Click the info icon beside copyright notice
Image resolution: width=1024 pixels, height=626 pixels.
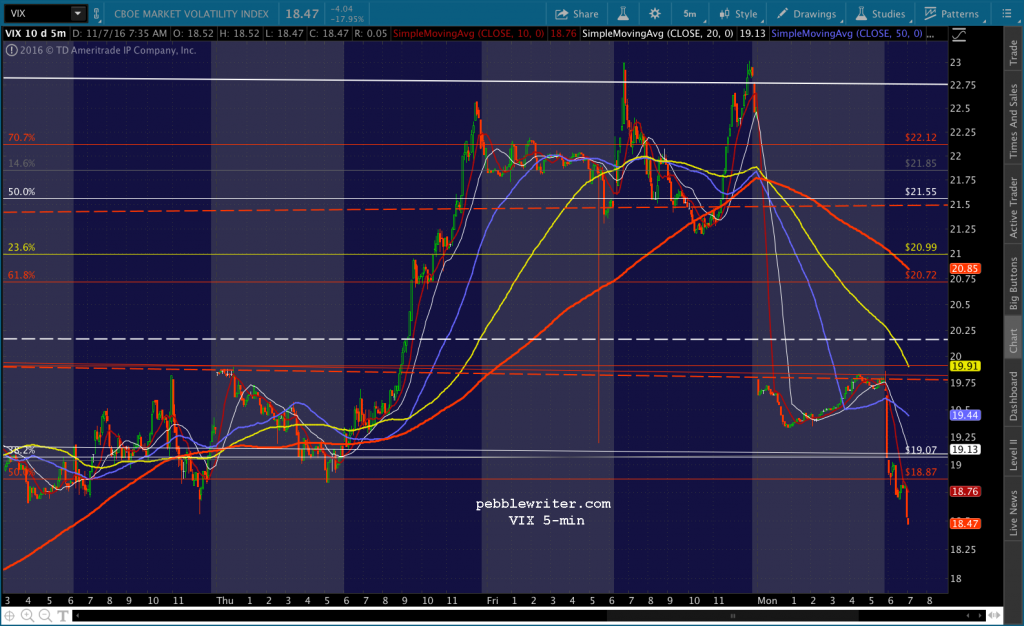click(12, 50)
